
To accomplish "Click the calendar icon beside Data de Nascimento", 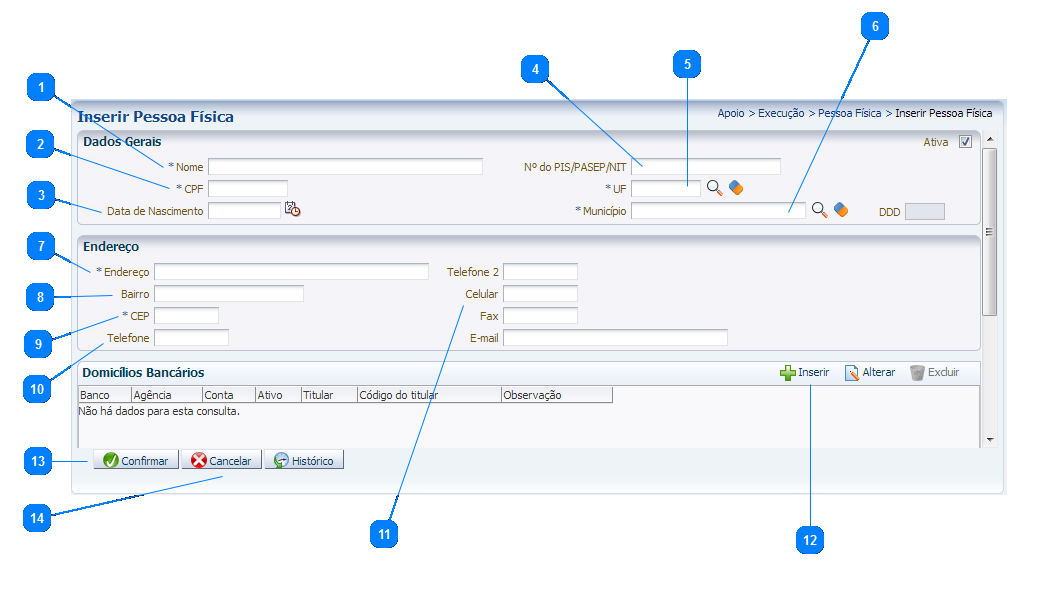I will [x=292, y=209].
